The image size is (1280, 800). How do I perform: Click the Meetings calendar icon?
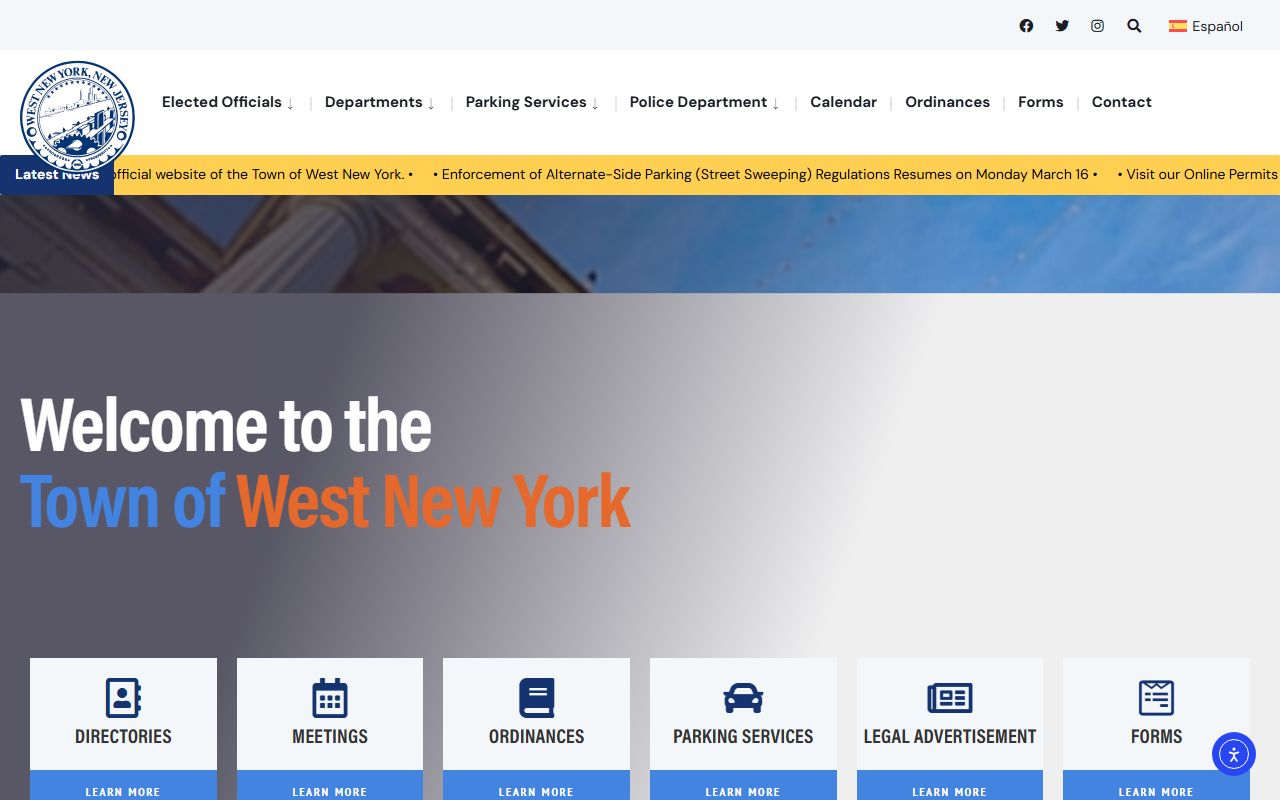330,698
